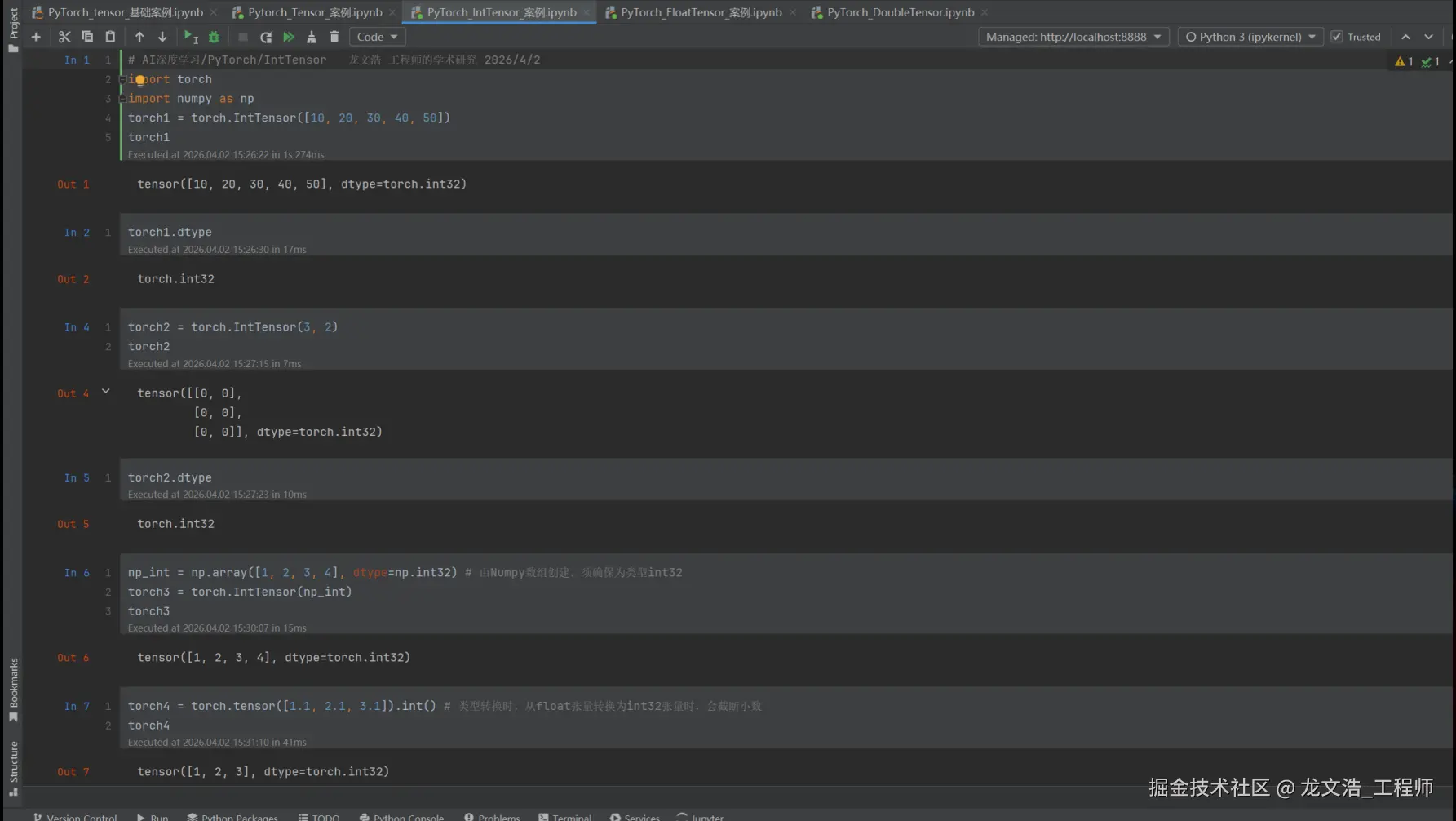Close the PyTorch_IntTensor_案例.ipynb tab
Viewport: 1456px width, 821px height.
click(586, 12)
